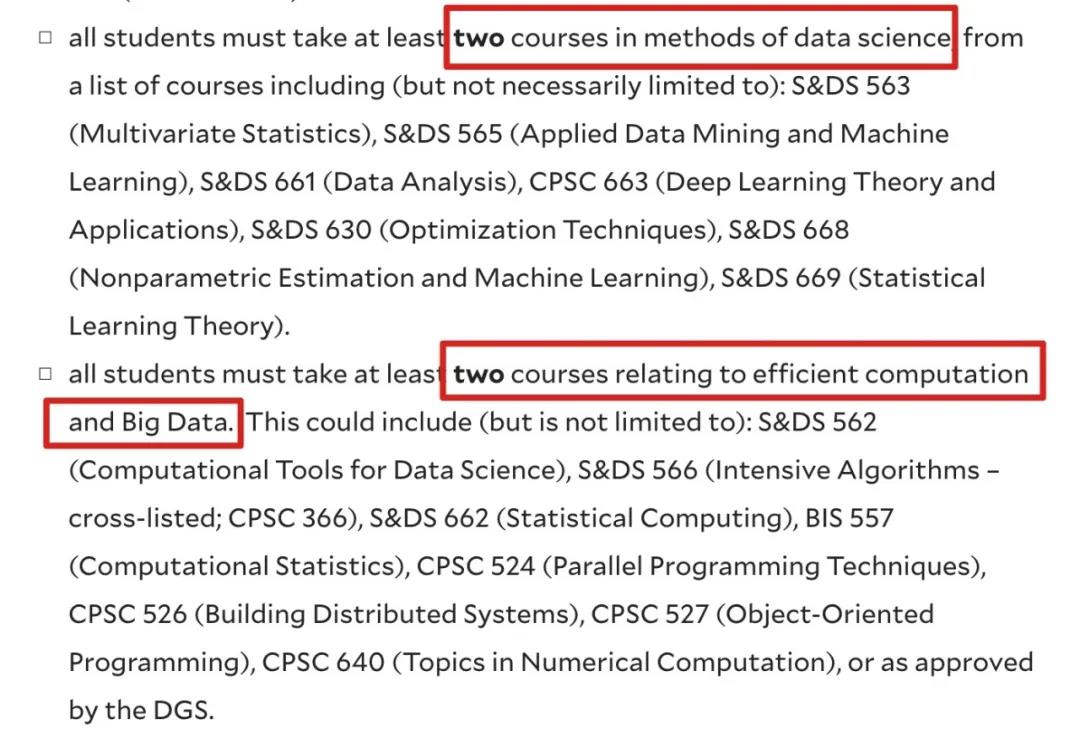The image size is (1080, 747).
Task: Select the red-boxed phrase 'and Big Data.'
Action: (x=151, y=422)
